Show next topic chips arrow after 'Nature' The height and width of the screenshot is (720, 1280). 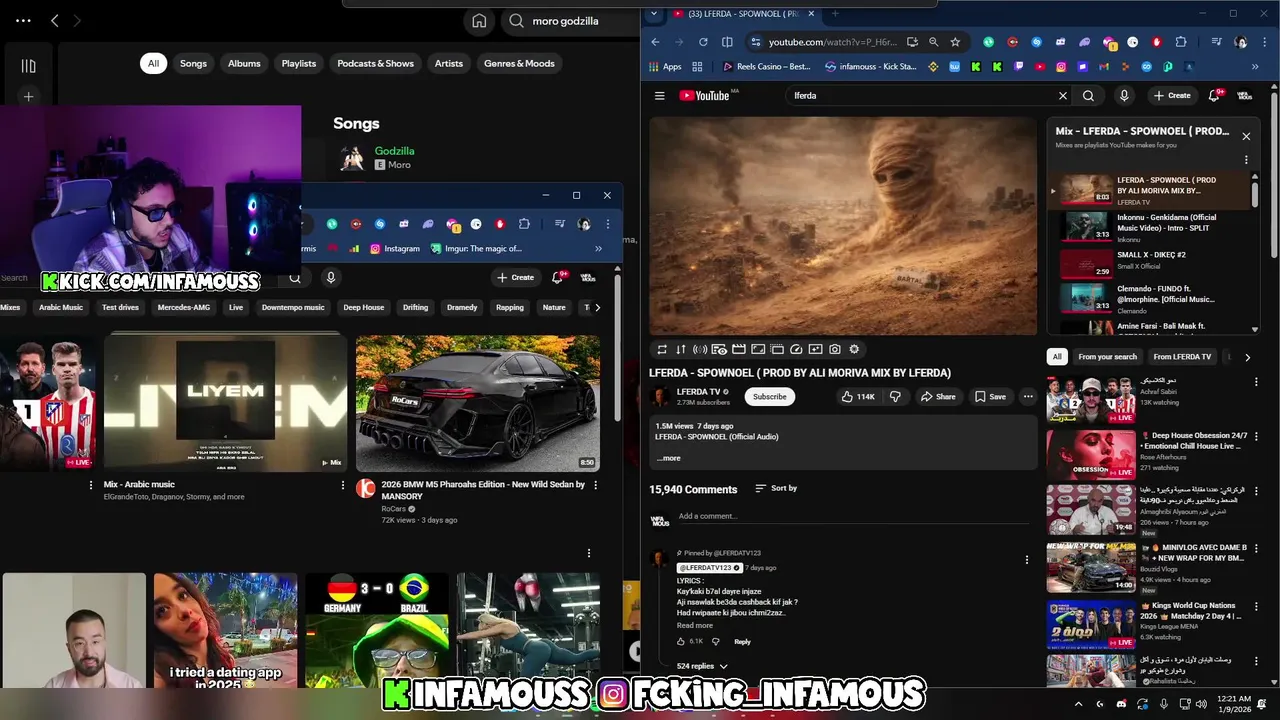597,307
